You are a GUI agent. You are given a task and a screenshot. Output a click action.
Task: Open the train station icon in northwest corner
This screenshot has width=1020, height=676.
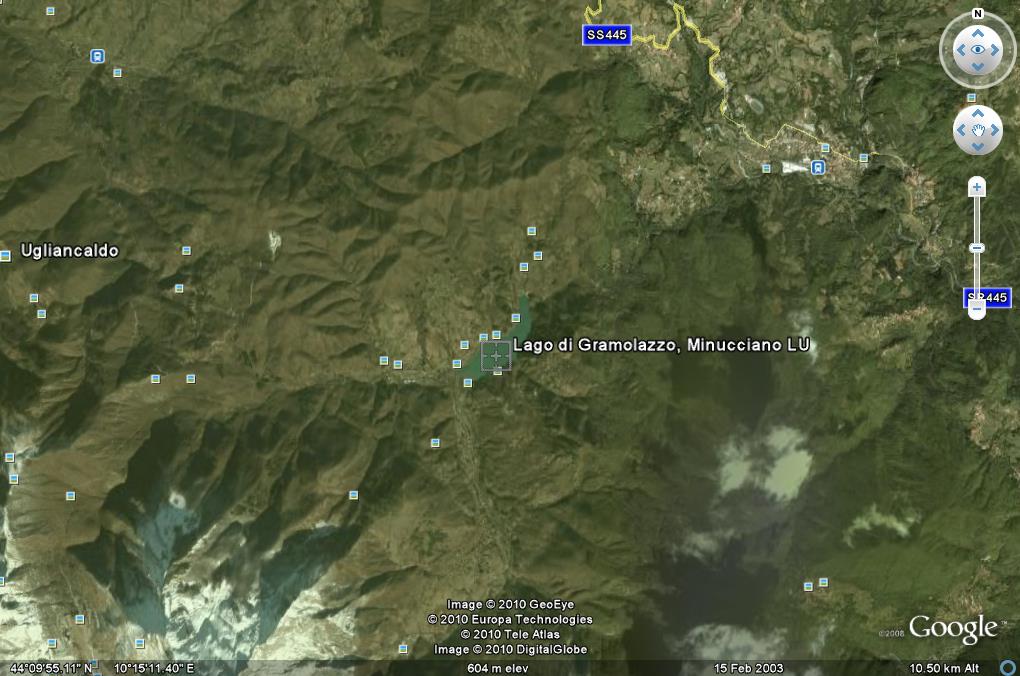pos(97,56)
